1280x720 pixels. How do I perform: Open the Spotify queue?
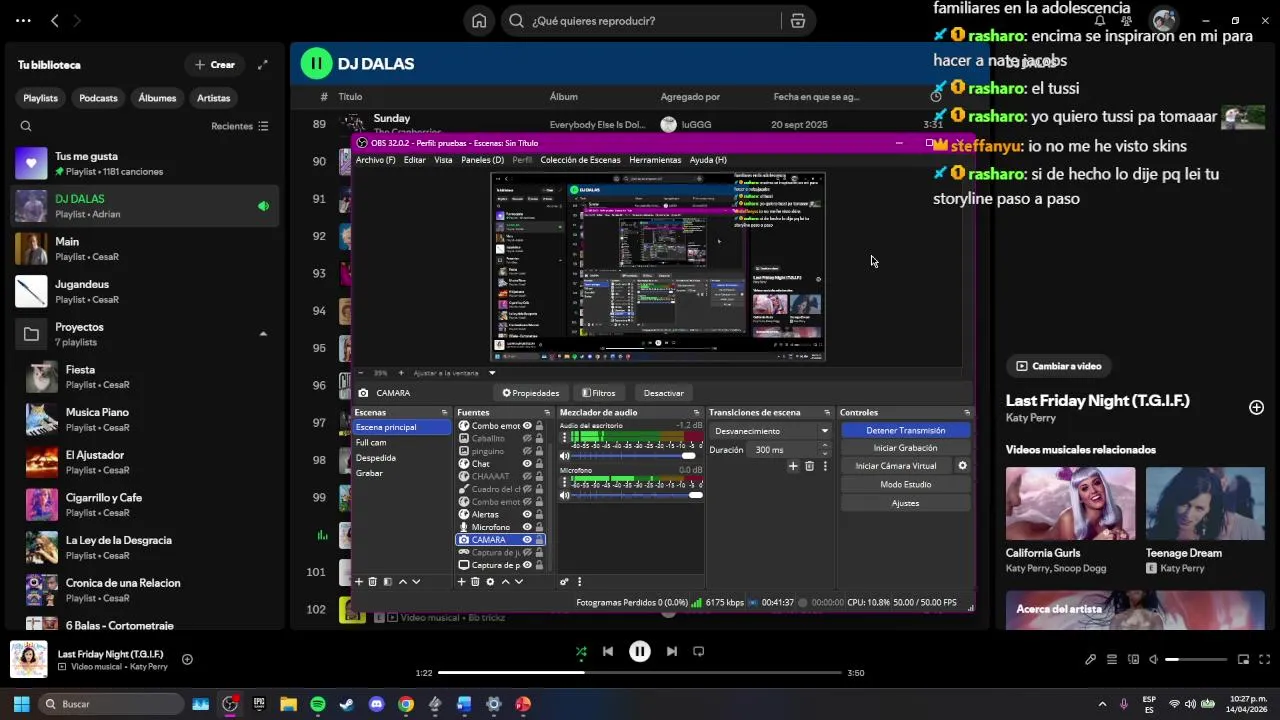1112,659
